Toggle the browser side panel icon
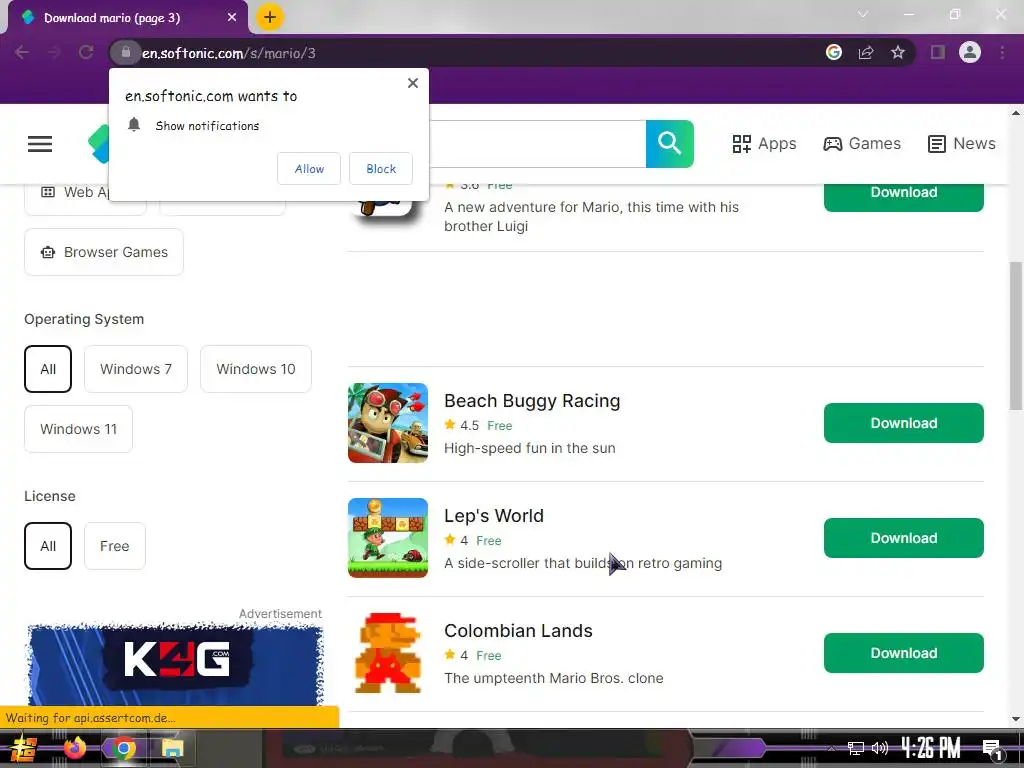Image resolution: width=1024 pixels, height=768 pixels. tap(938, 52)
